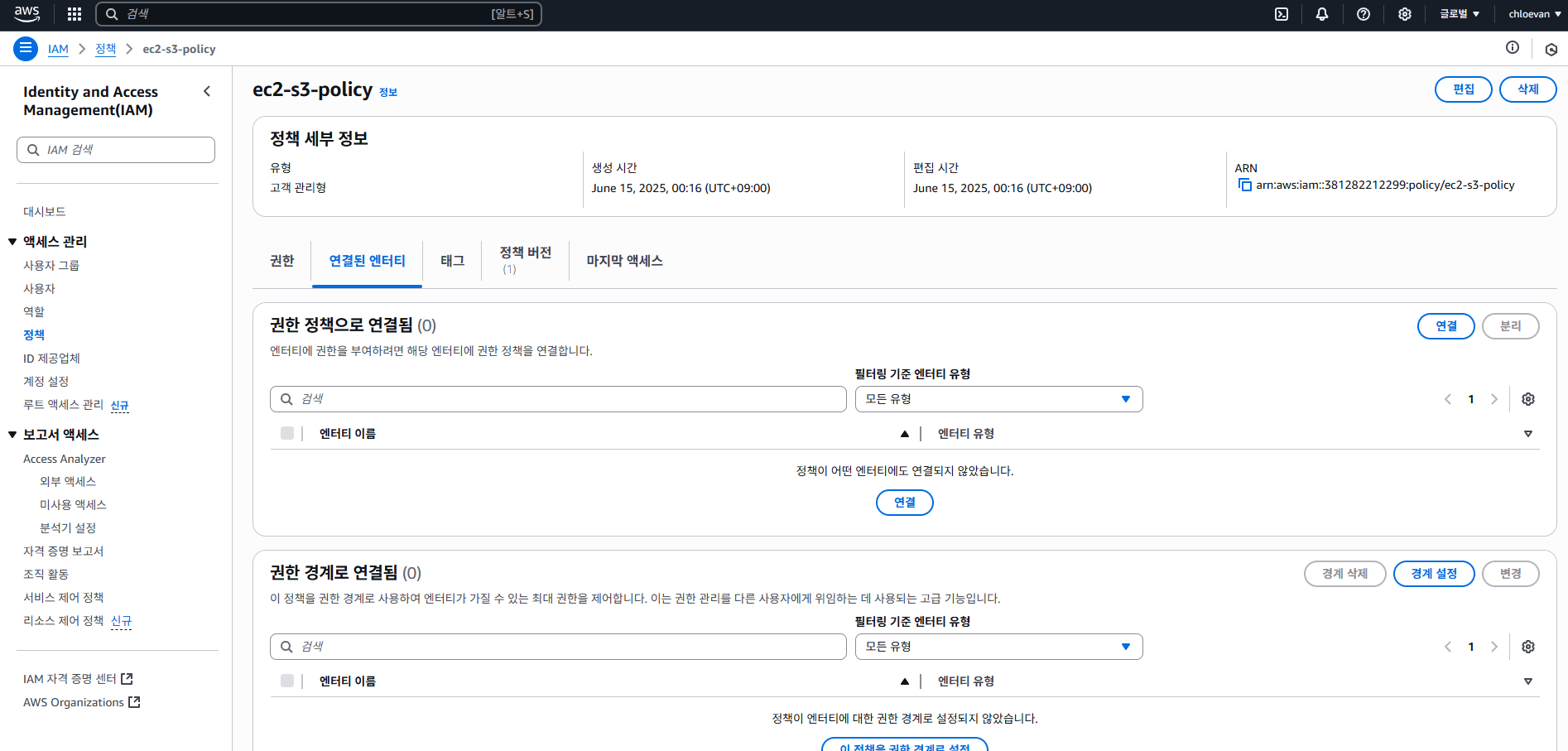Click the 경계 설정 button
Screen dimensions: 1568x751
pyautogui.click(x=1433, y=574)
